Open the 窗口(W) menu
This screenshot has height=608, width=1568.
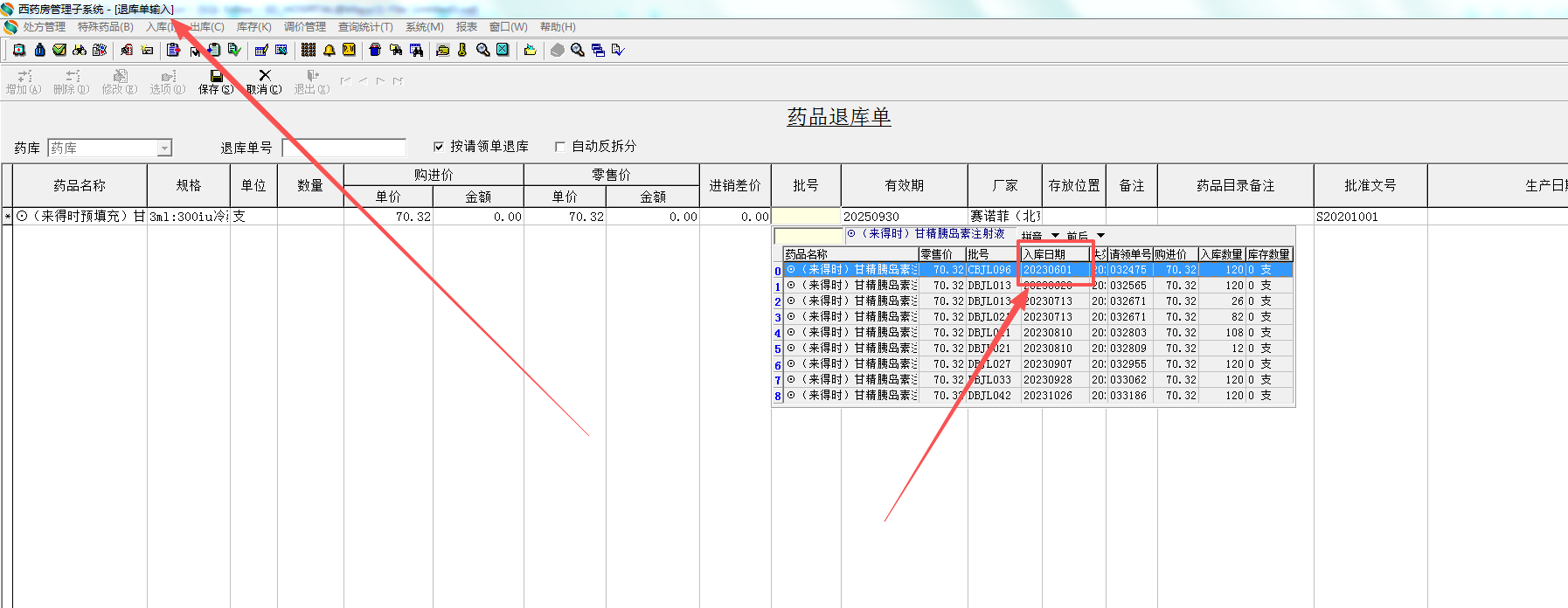[509, 27]
